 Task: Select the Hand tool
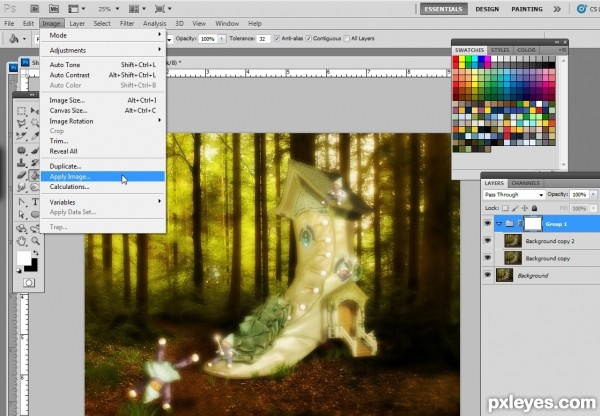tap(21, 241)
